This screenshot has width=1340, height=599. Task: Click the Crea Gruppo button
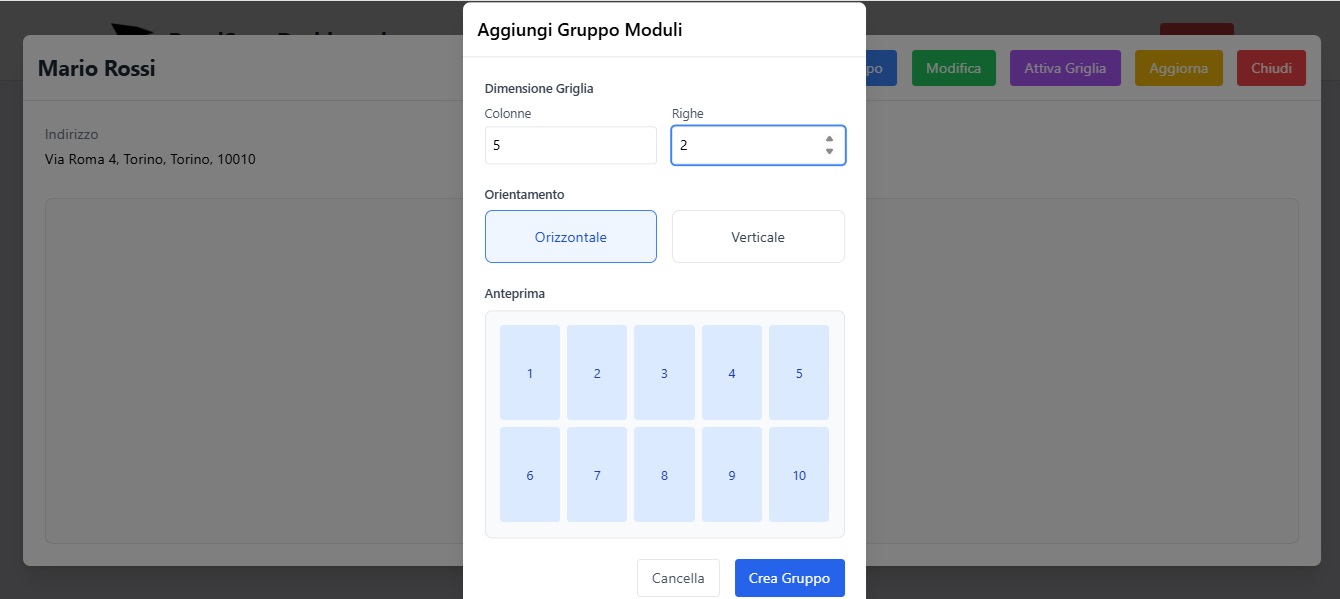(789, 577)
